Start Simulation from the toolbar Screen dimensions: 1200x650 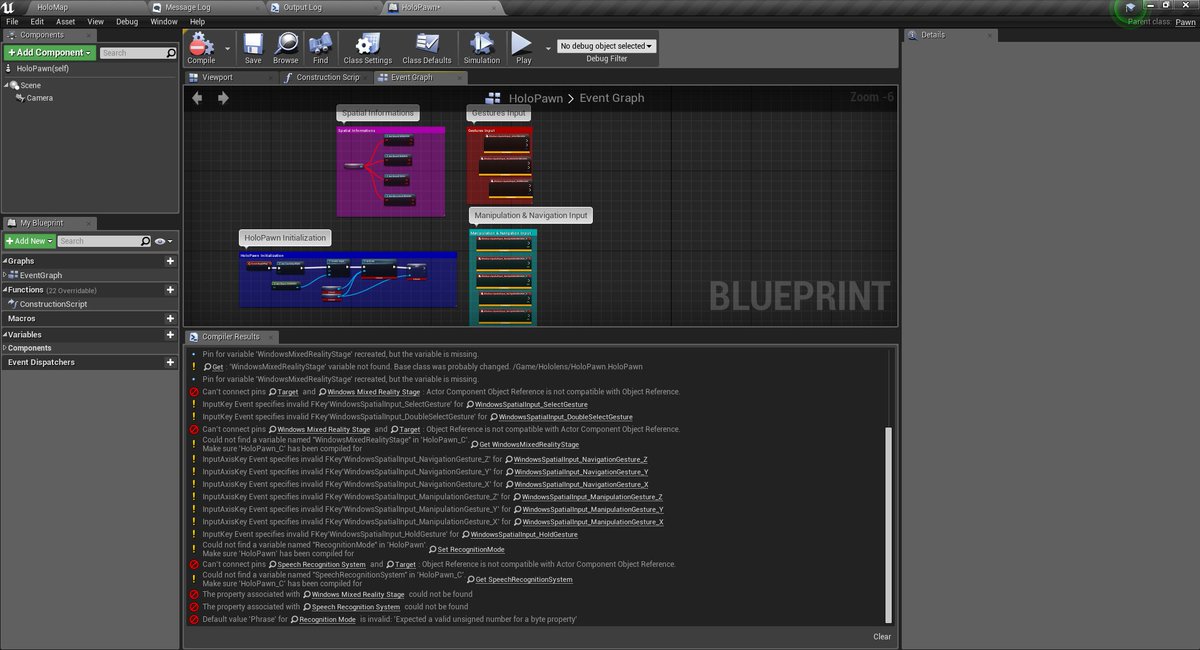coord(481,47)
